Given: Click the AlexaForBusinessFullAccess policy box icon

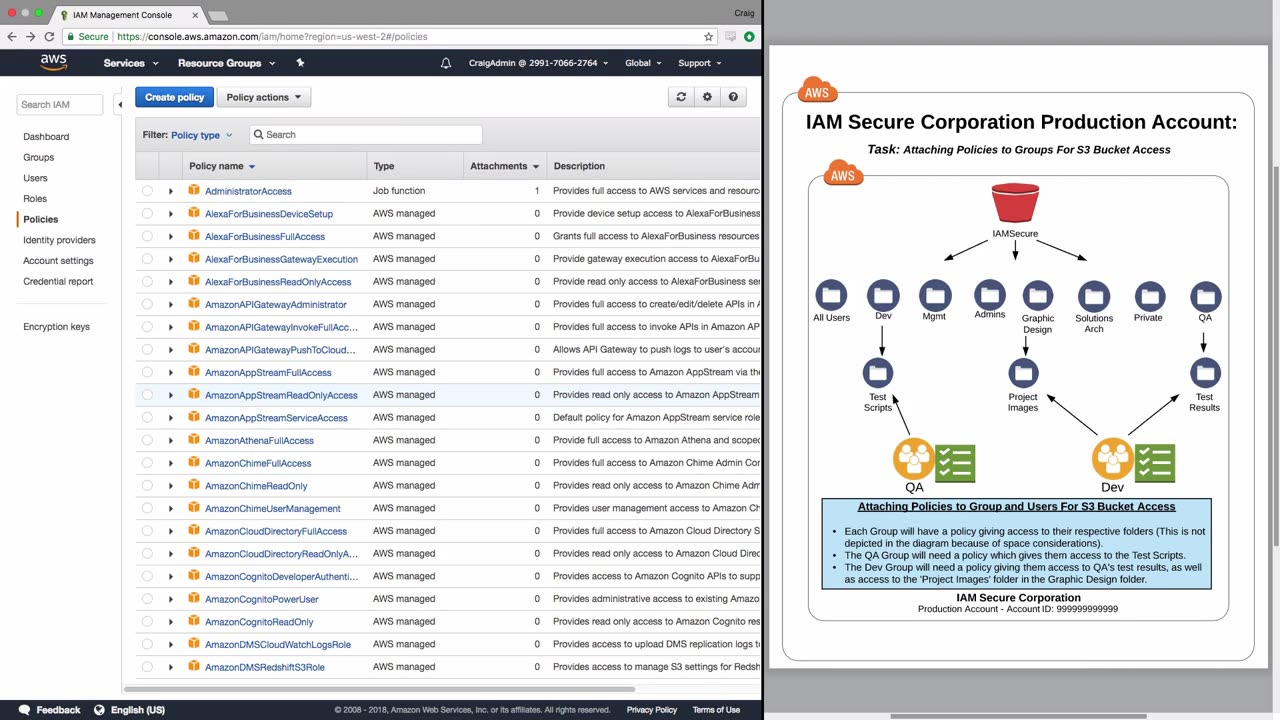Looking at the screenshot, I should coord(194,236).
